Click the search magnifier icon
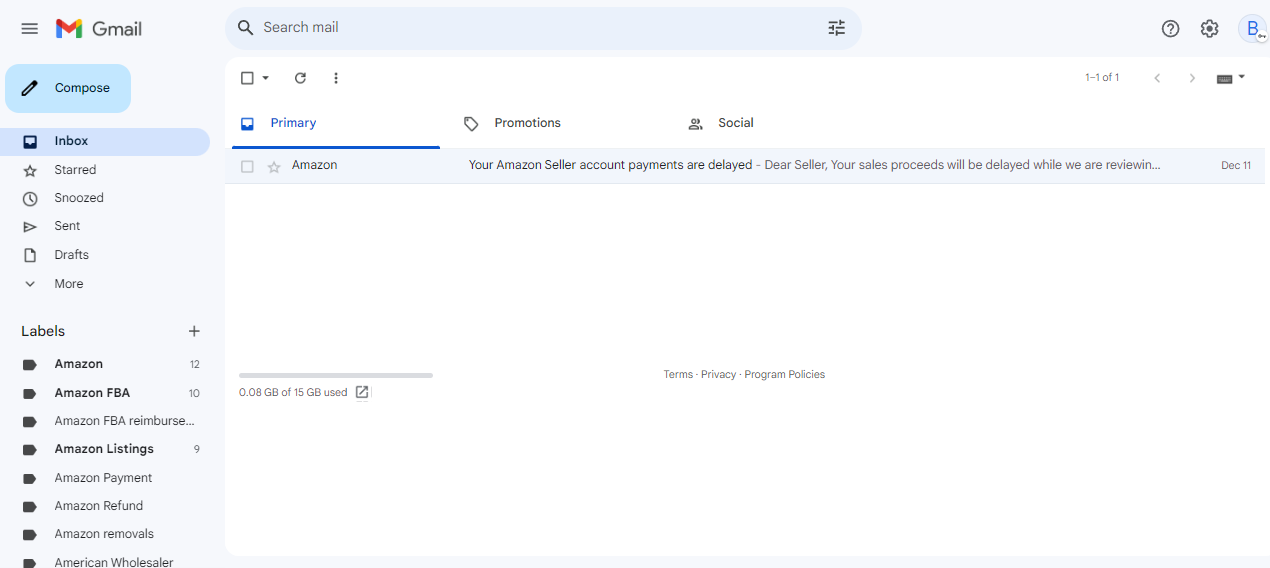 245,28
